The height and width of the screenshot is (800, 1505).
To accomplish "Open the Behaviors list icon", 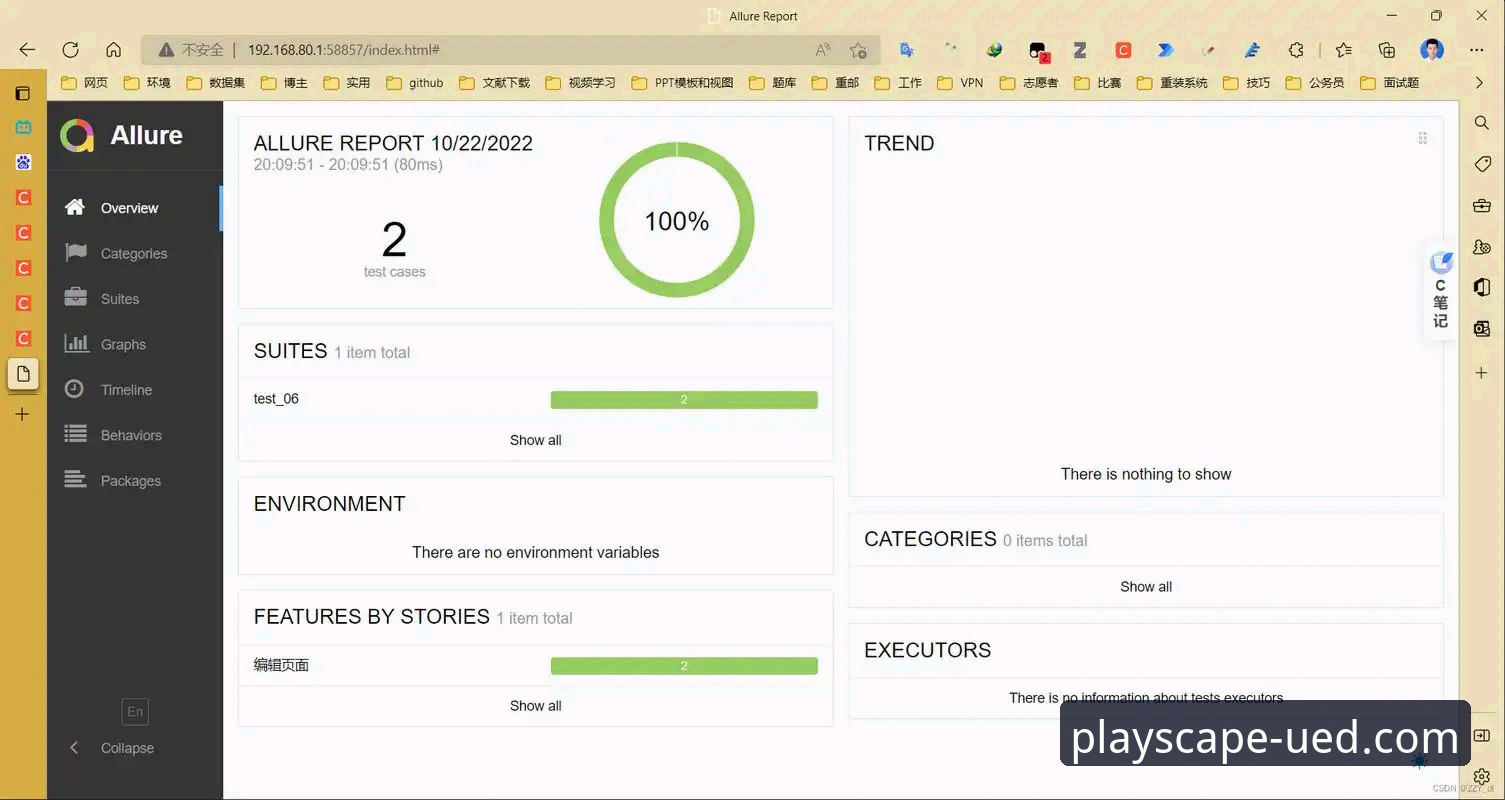I will [x=75, y=435].
